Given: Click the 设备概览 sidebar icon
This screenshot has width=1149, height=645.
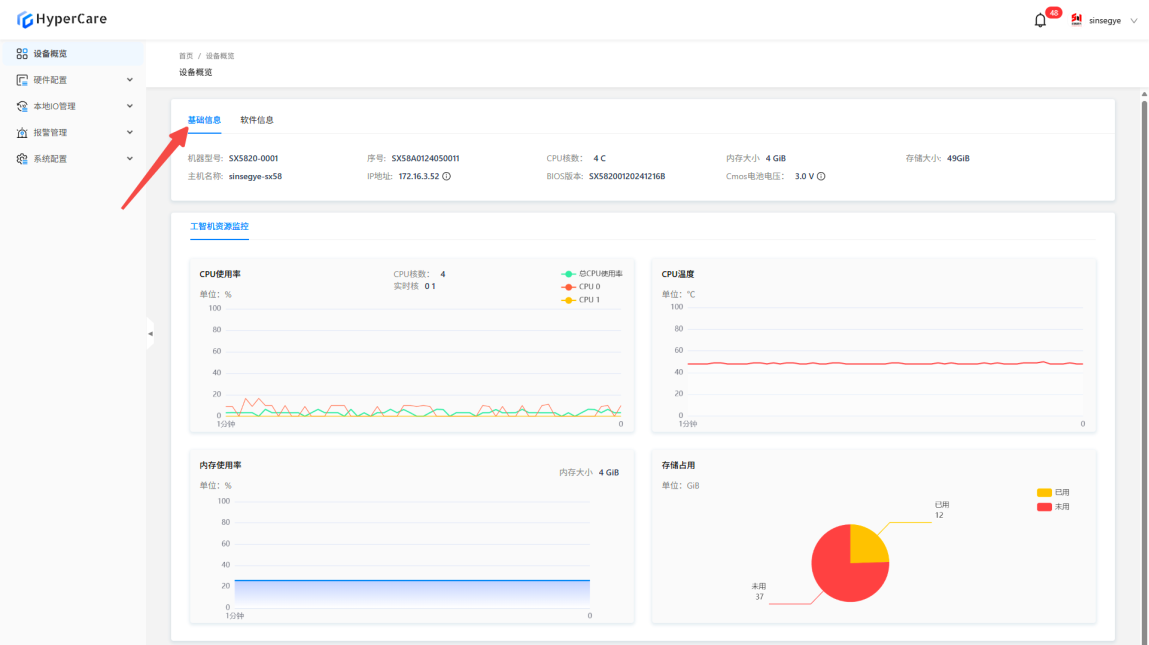Looking at the screenshot, I should point(22,54).
